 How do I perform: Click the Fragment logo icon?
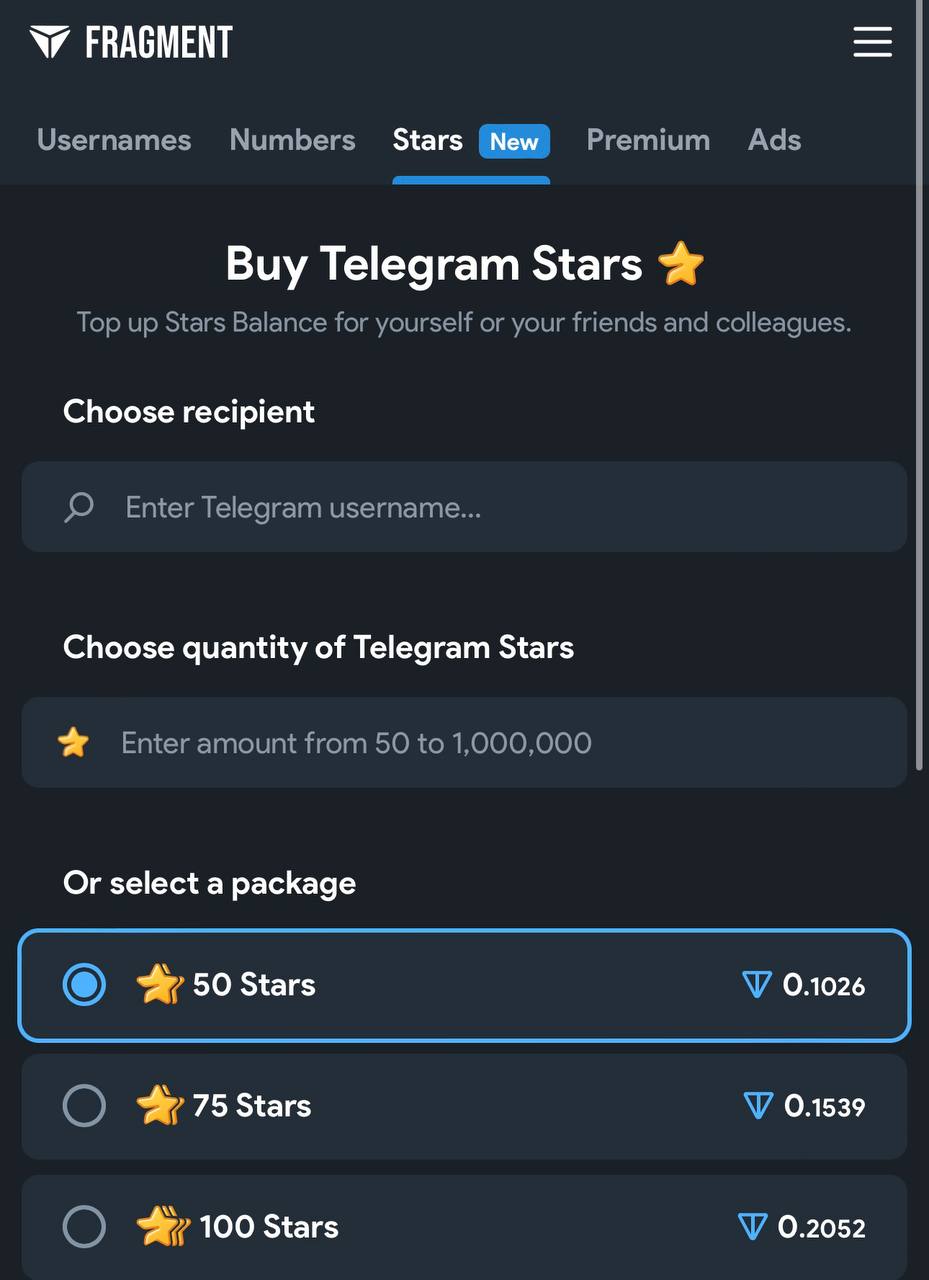tap(49, 42)
